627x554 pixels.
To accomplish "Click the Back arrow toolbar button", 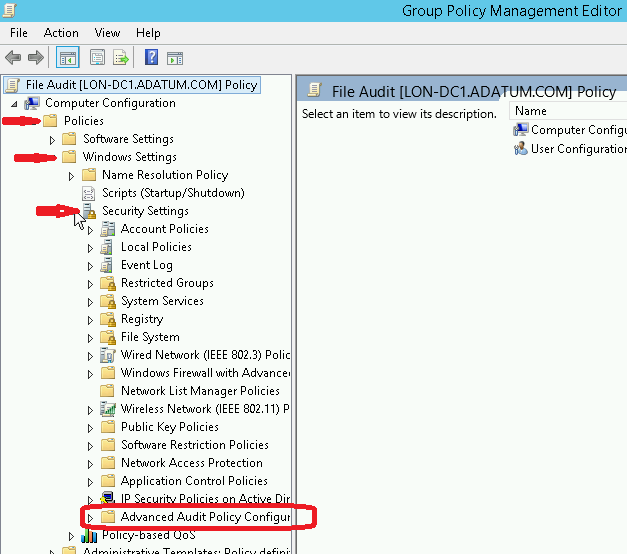I will 13,58.
